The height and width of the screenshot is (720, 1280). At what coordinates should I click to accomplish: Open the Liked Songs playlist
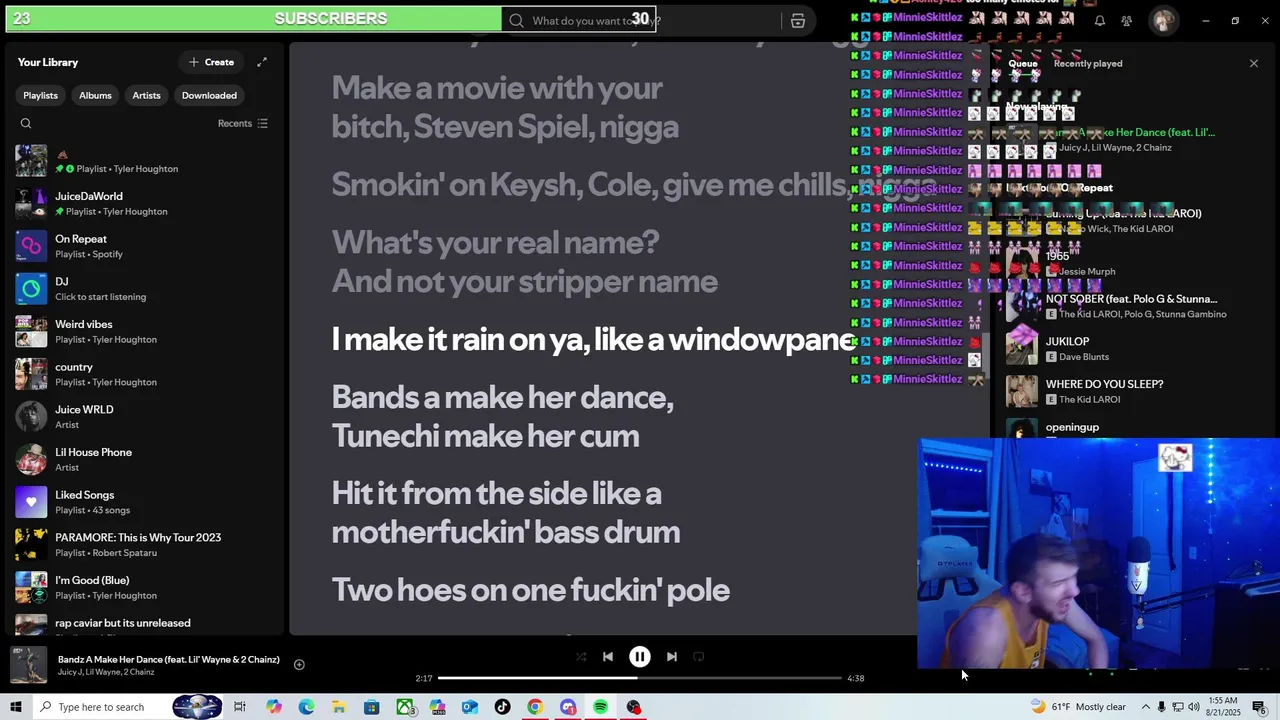142,502
